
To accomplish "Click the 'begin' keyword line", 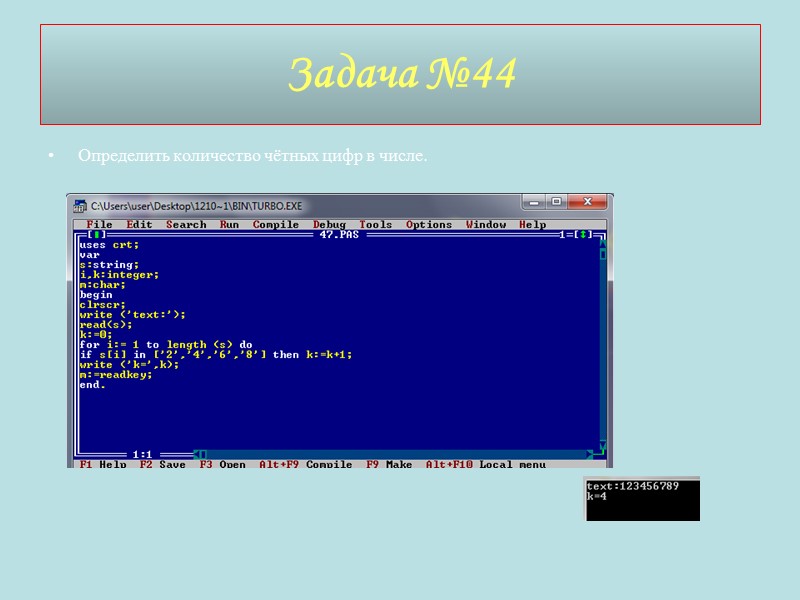I will point(96,295).
